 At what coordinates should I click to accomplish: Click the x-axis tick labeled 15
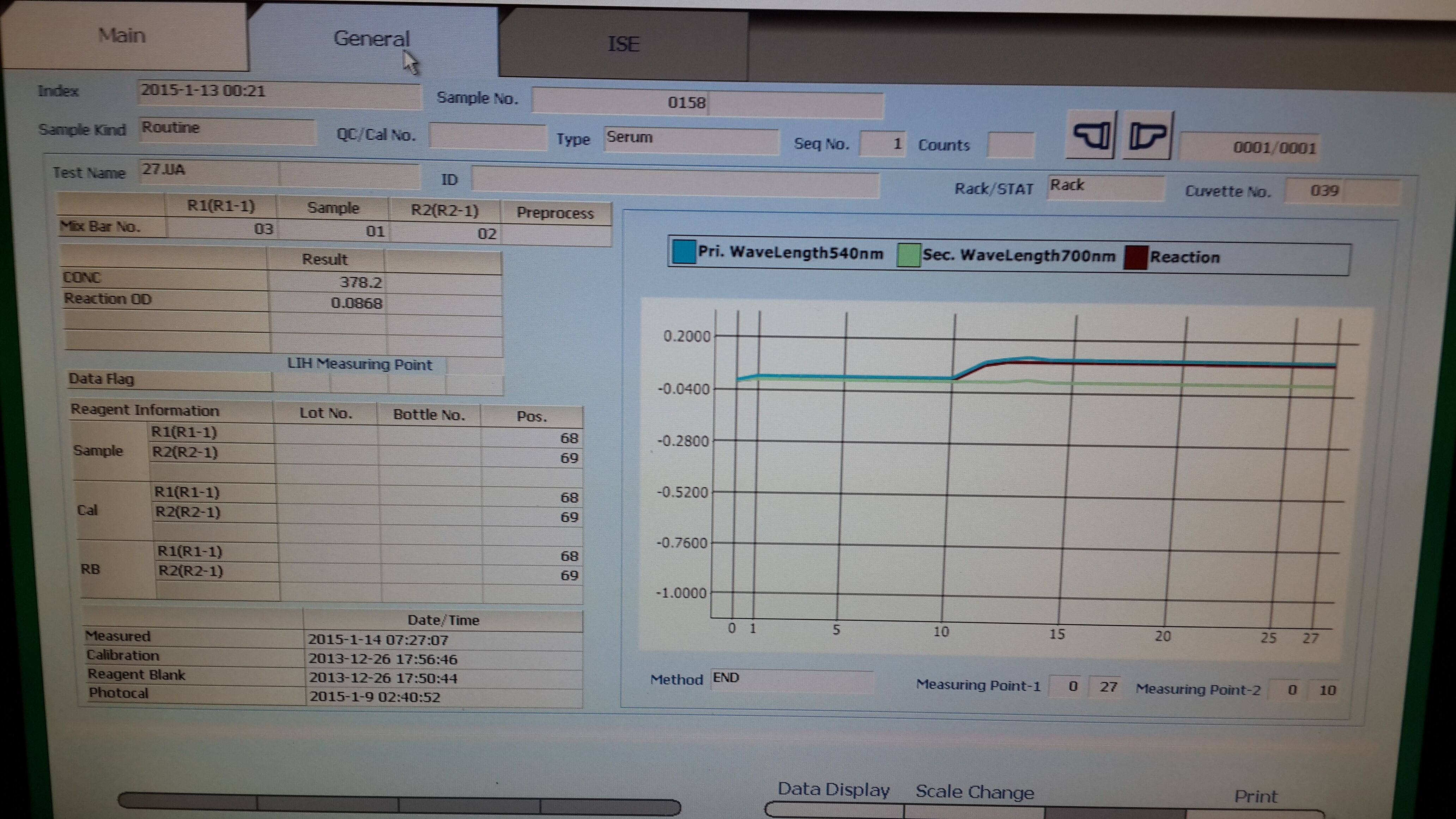pyautogui.click(x=1057, y=634)
